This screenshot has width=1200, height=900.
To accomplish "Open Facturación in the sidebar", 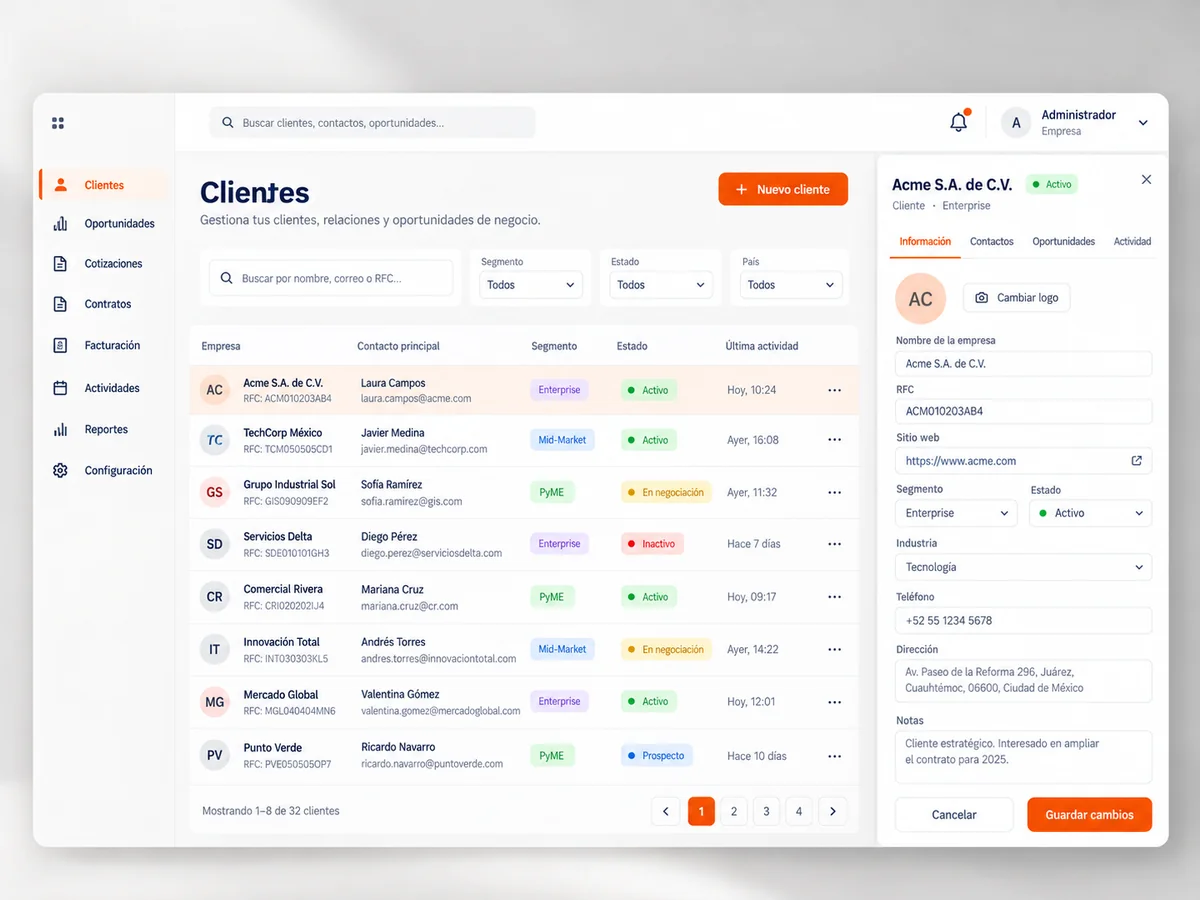I will (x=105, y=346).
